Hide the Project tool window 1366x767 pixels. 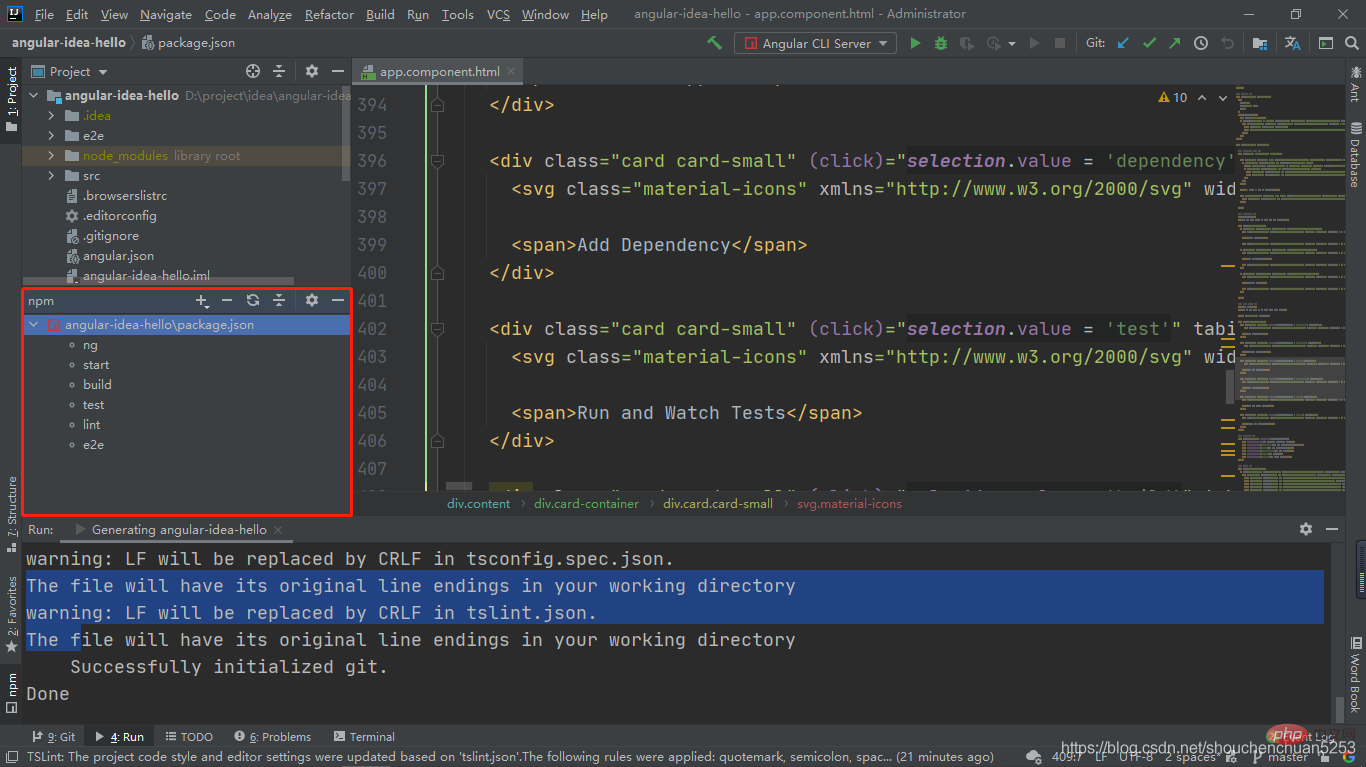pyautogui.click(x=338, y=71)
